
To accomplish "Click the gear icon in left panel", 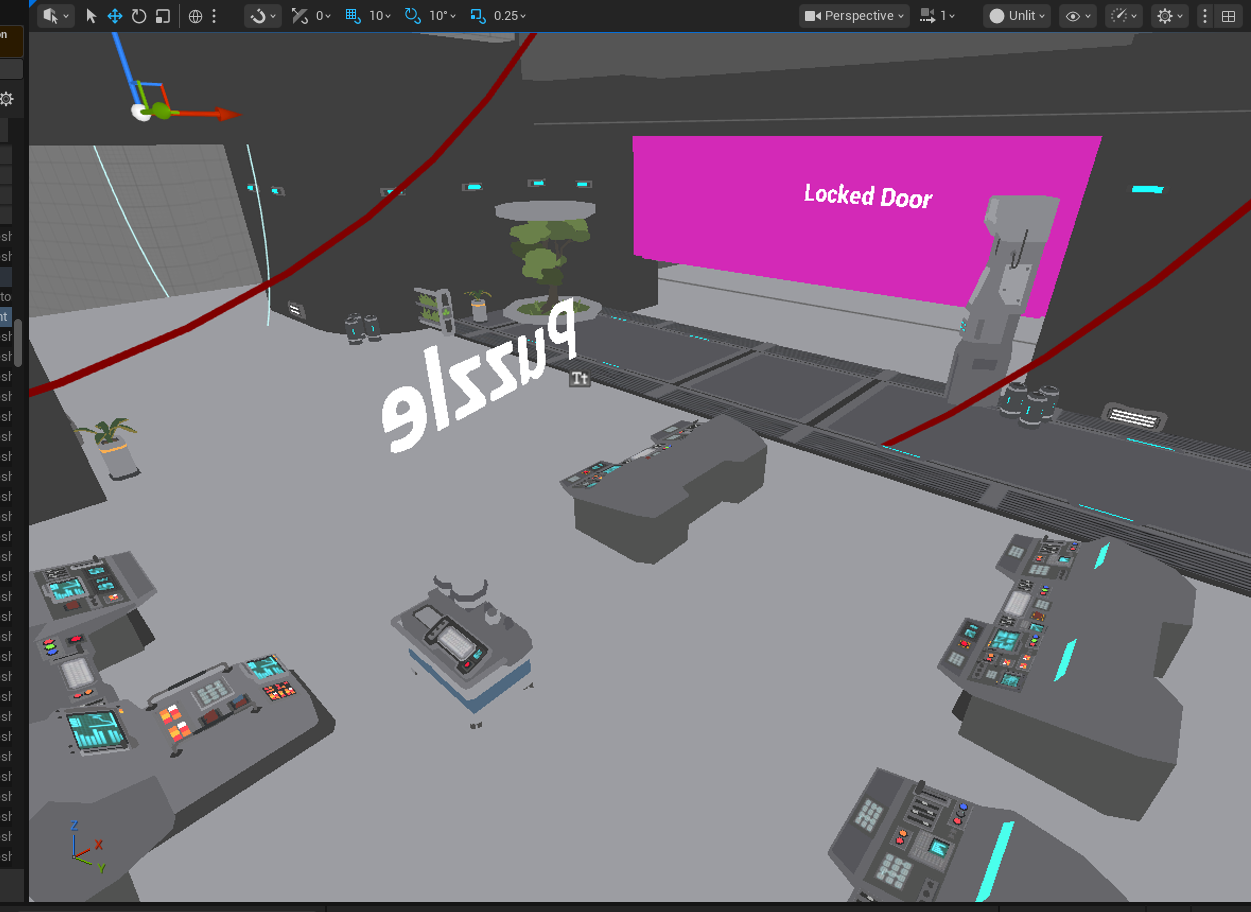I will [x=7, y=99].
